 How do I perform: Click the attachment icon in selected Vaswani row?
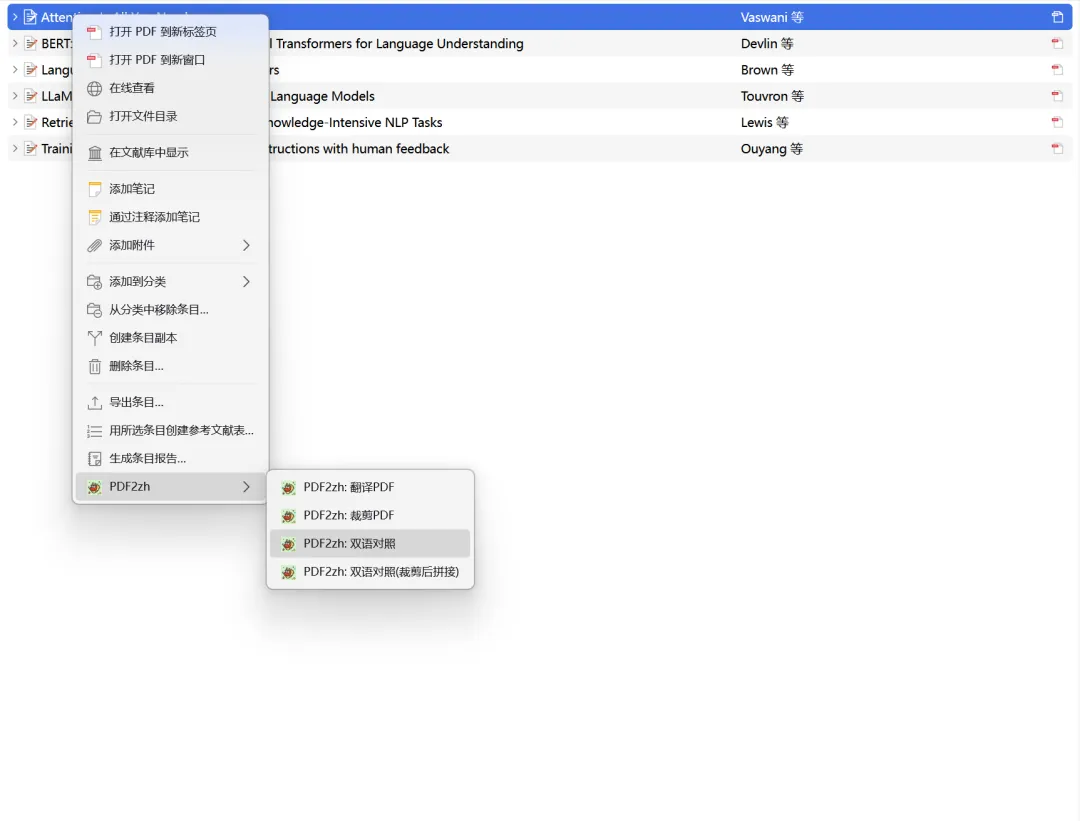[x=1057, y=17]
